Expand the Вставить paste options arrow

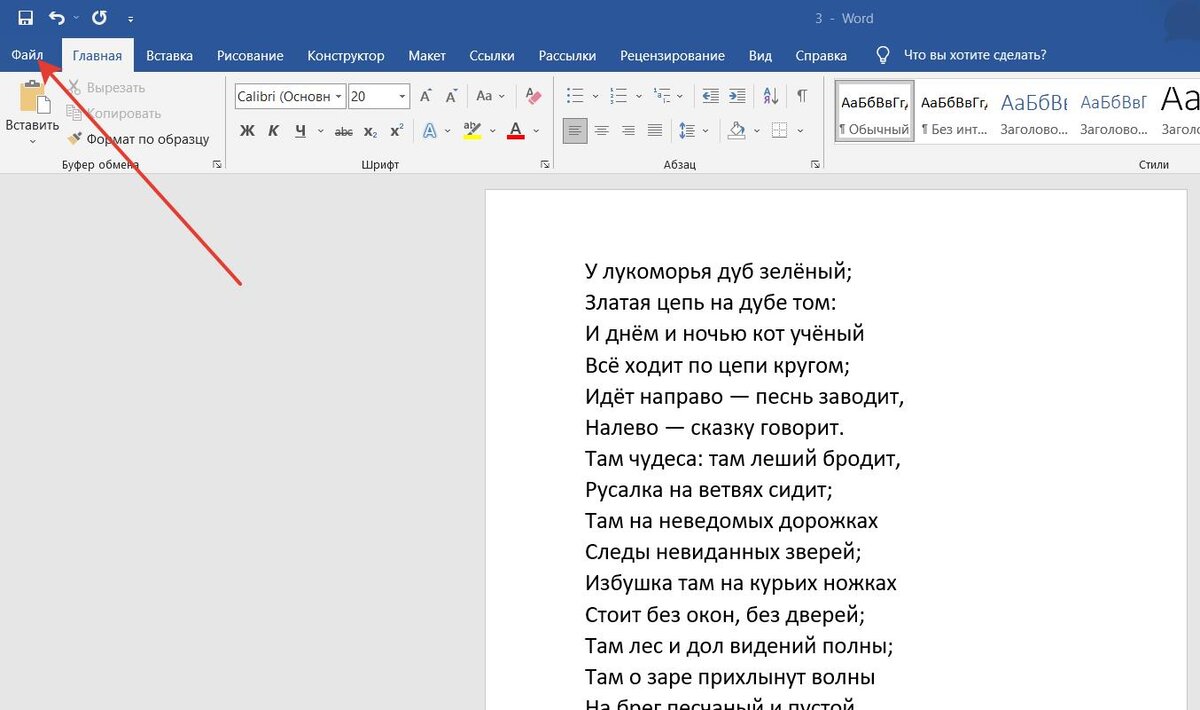pos(32,141)
